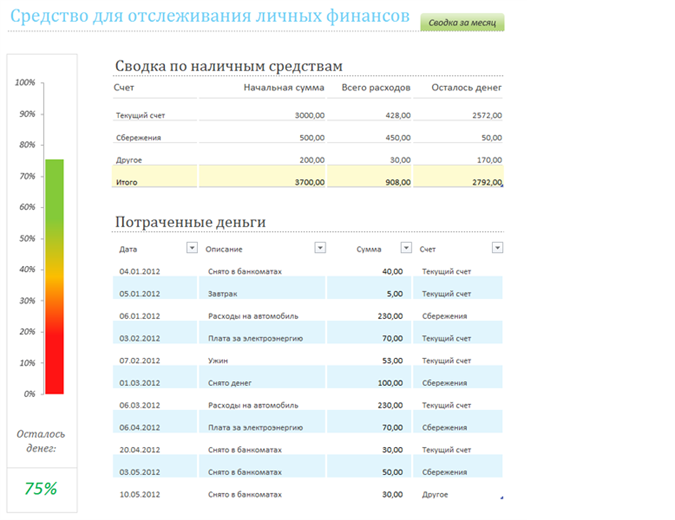This screenshot has width=675, height=520.
Task: Select amount cell 5,00
Action: pyautogui.click(x=394, y=294)
